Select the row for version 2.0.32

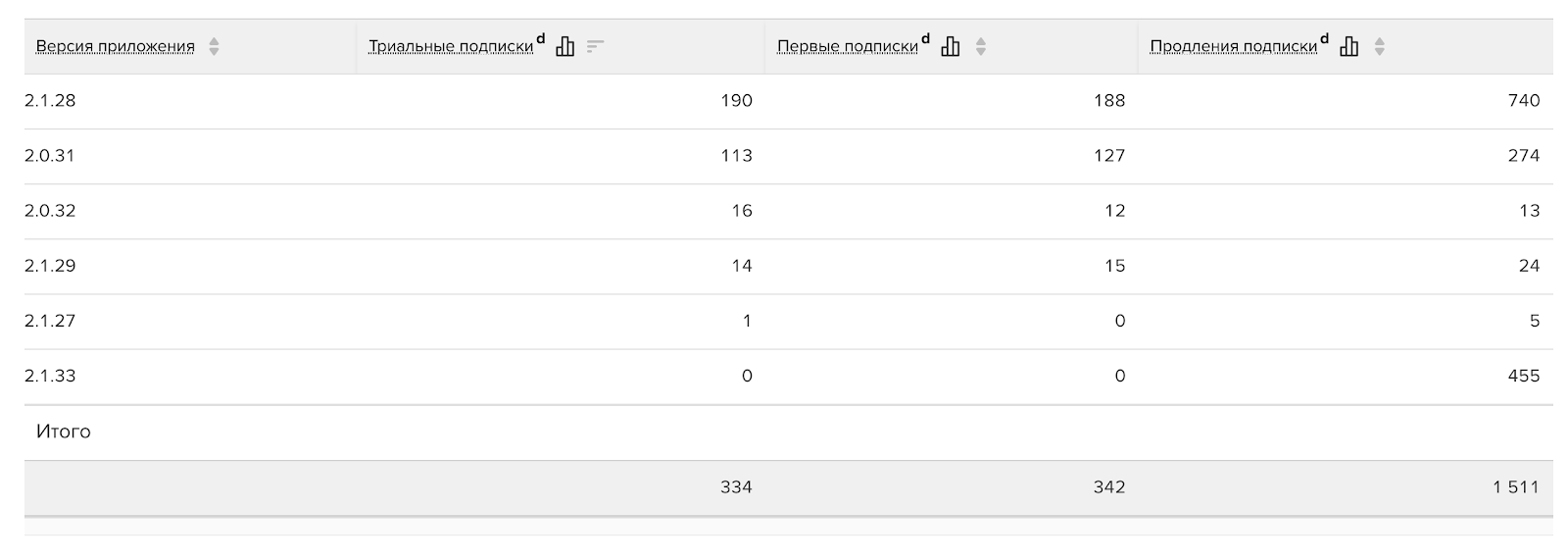(789, 211)
